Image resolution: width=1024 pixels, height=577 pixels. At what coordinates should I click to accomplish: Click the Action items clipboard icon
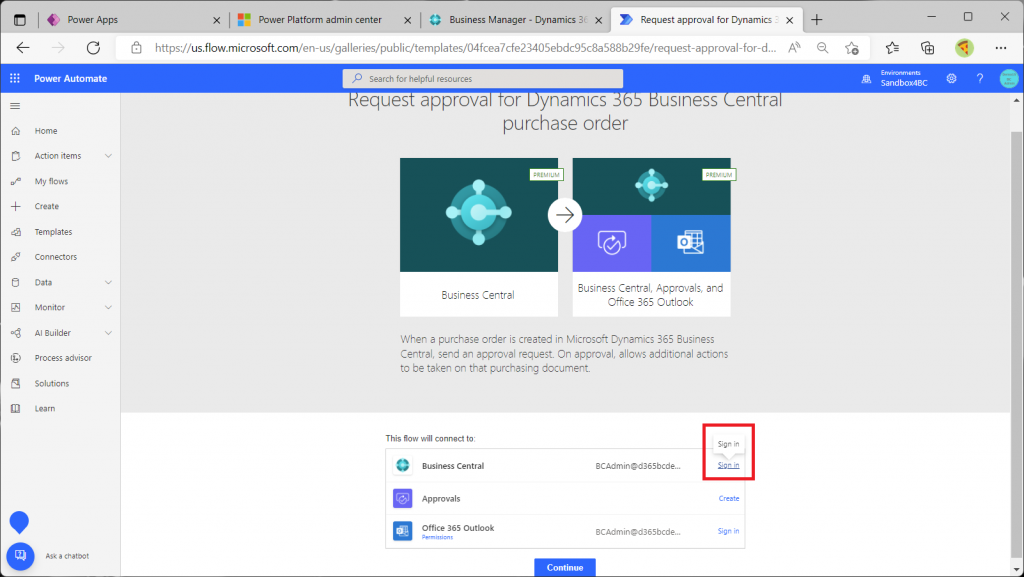point(16,156)
